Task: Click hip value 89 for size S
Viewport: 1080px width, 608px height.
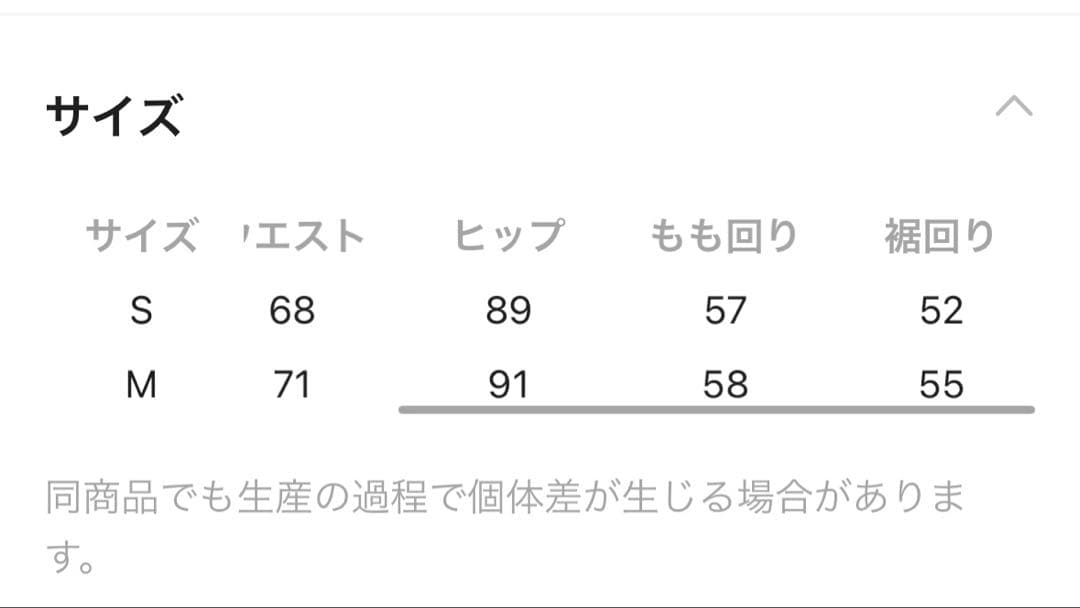Action: [510, 311]
